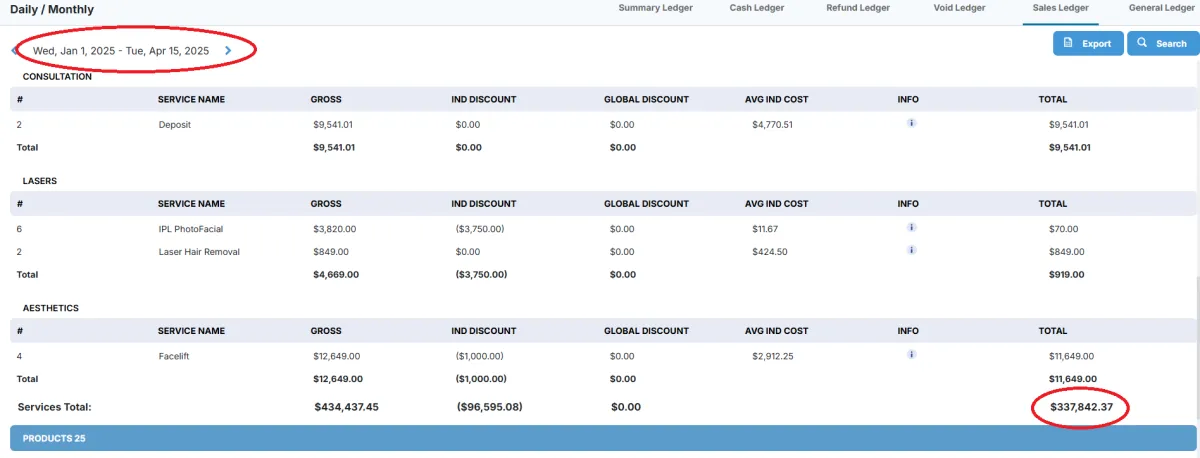Click the LASERS section heading
The height and width of the screenshot is (458, 1200).
pos(39,181)
